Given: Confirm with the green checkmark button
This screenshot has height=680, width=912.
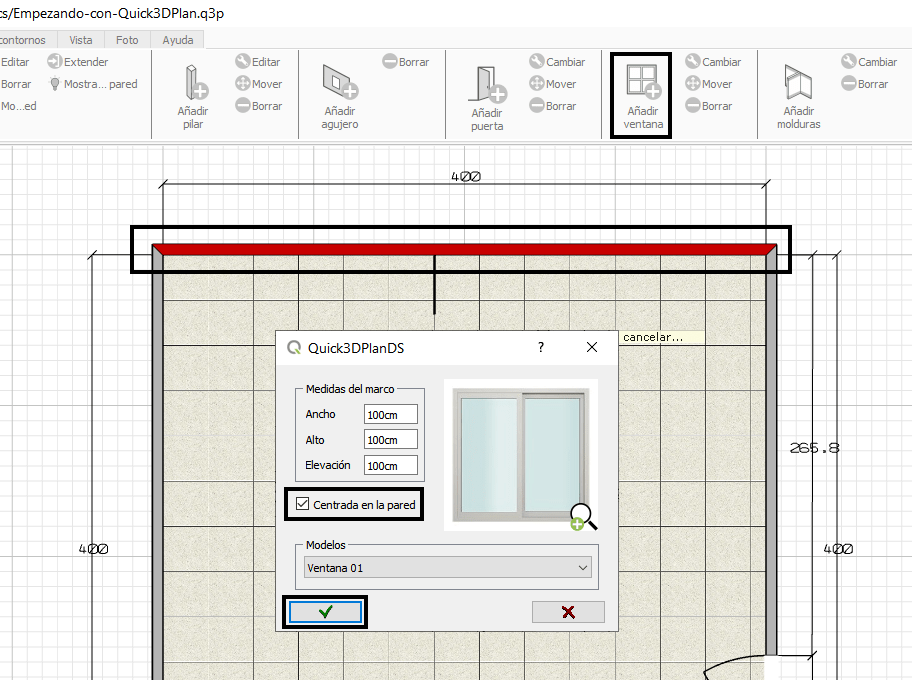Looking at the screenshot, I should pos(325,612).
